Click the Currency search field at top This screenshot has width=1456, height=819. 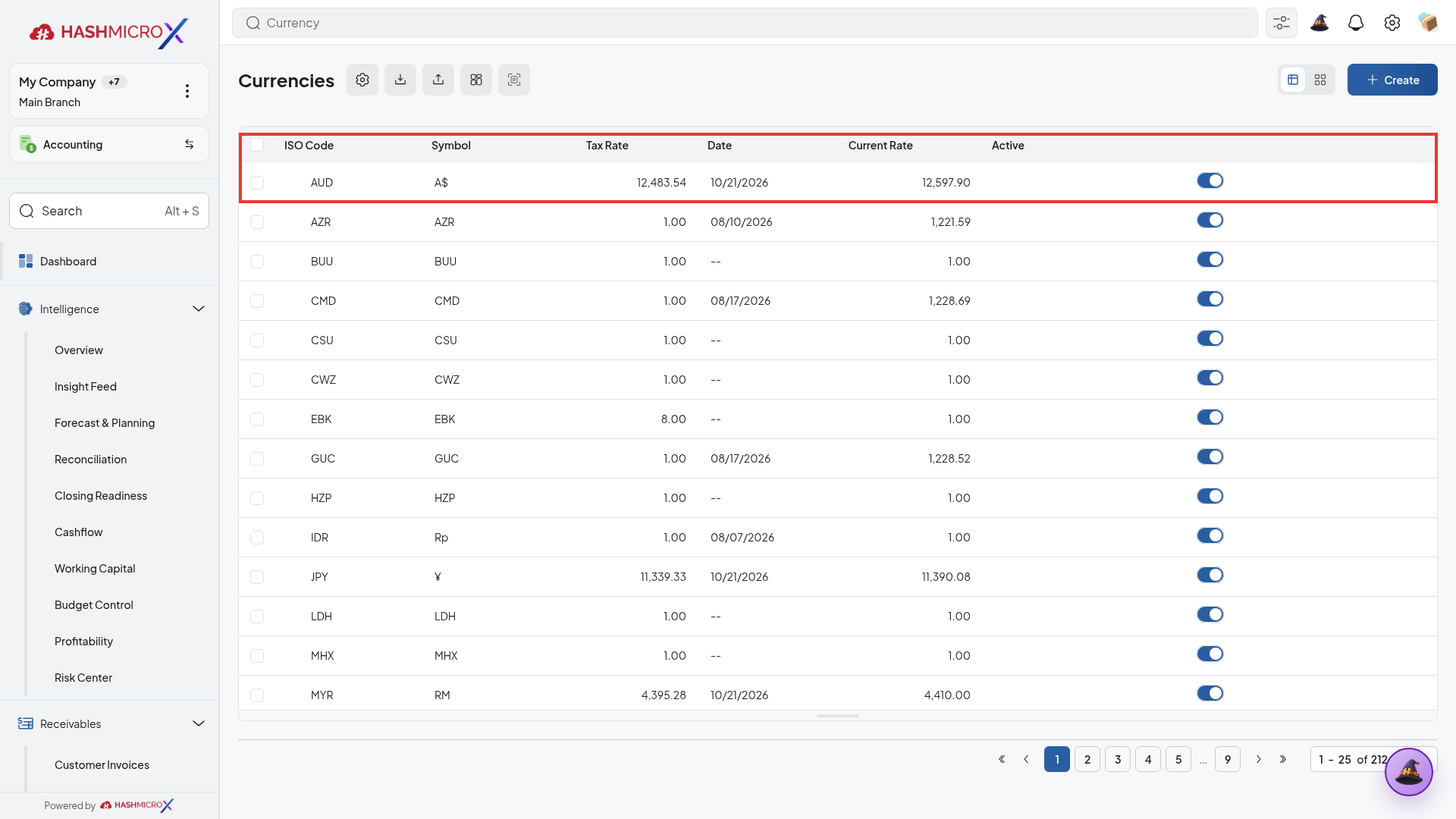(x=745, y=23)
